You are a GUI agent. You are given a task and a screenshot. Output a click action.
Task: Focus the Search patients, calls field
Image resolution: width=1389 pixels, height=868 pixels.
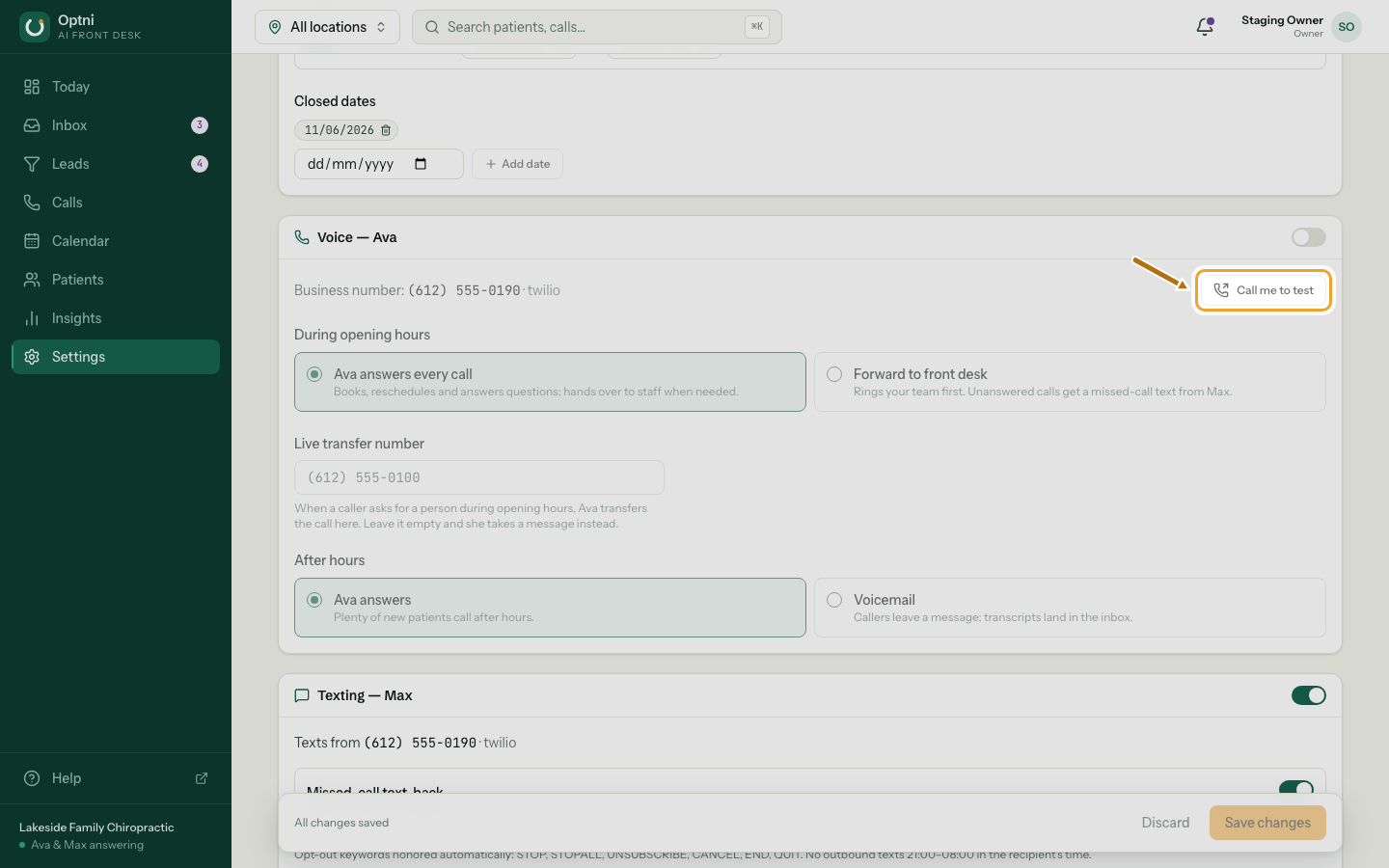coord(596,27)
